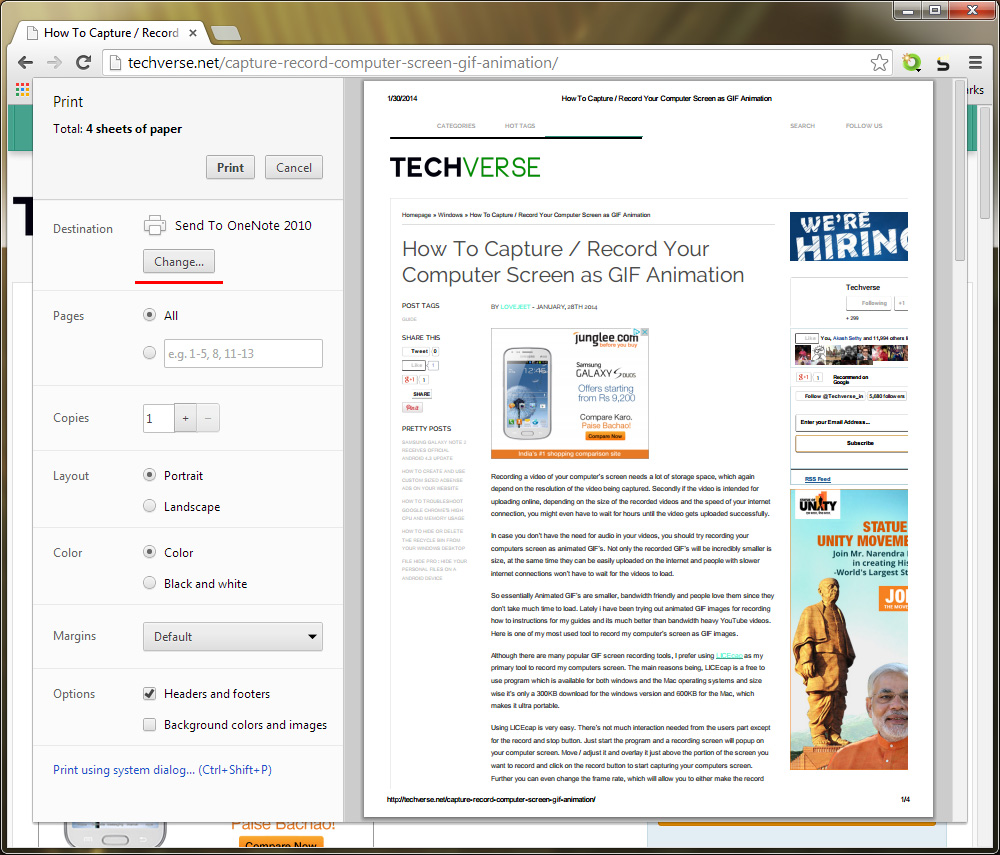Screen dimensions: 1000x855
Task: Click the browser Back arrow
Action: click(x=26, y=62)
